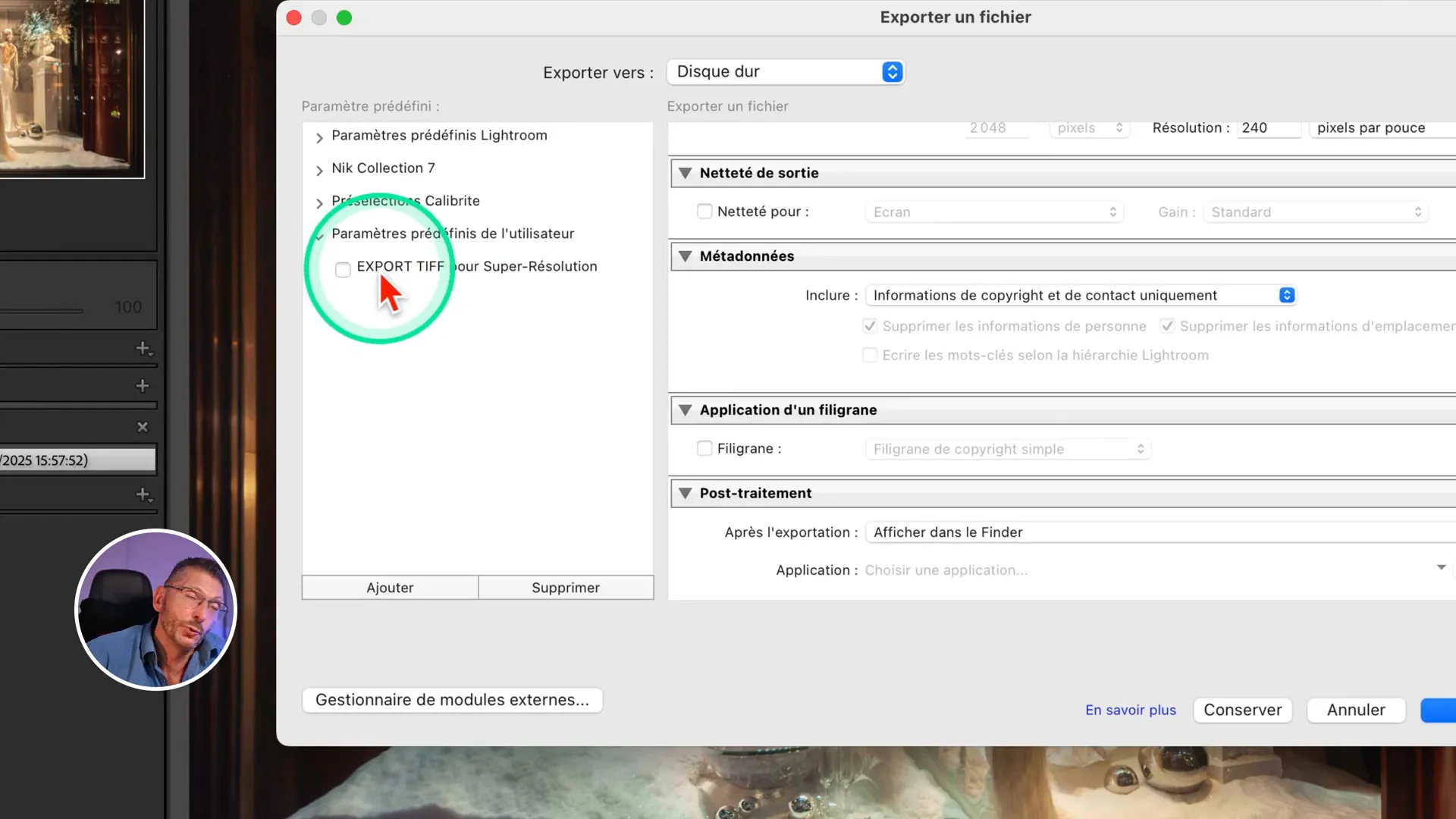
Task: Click the 2048 dimension field
Action: (x=997, y=127)
